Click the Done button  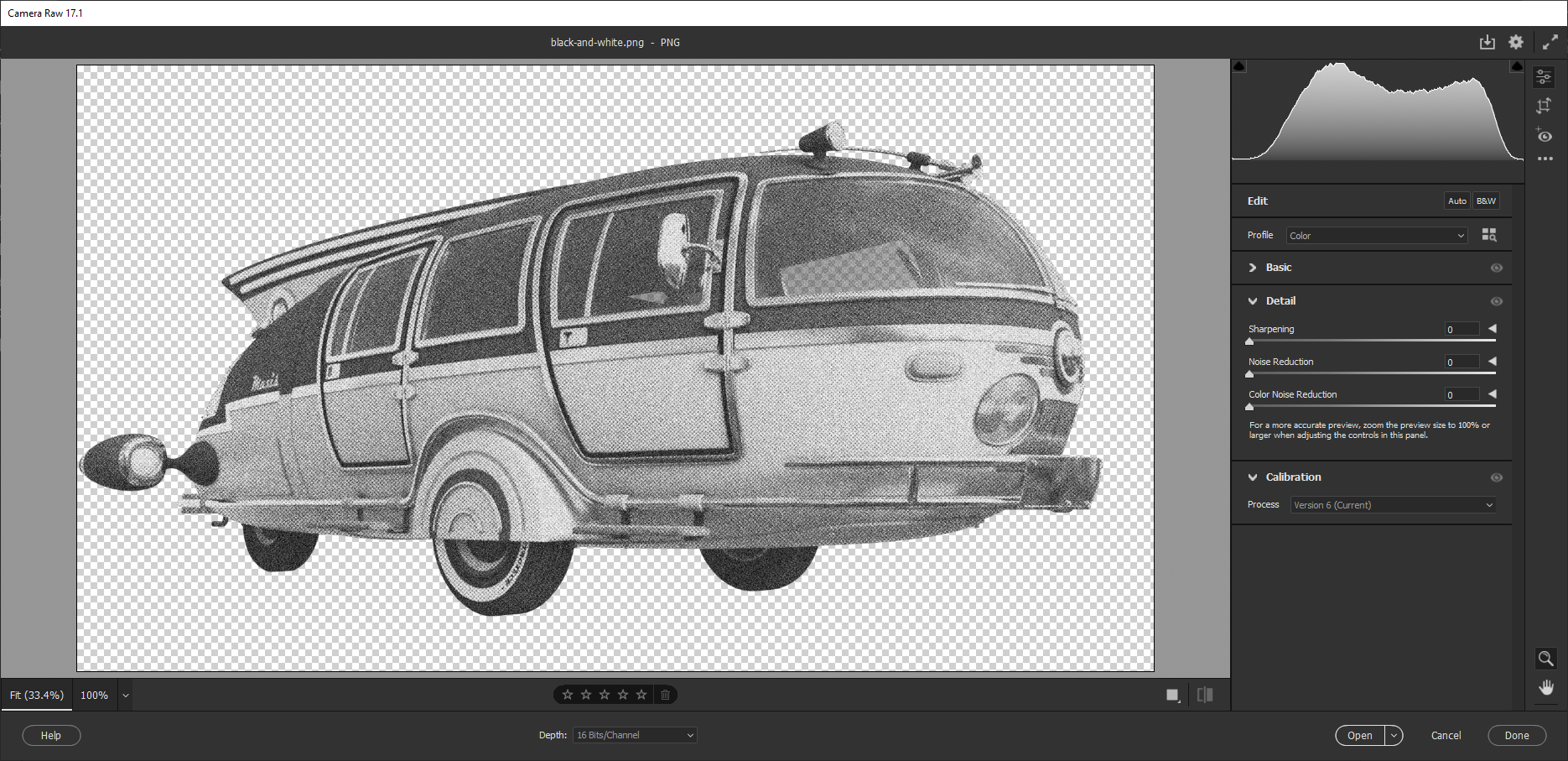click(1516, 735)
